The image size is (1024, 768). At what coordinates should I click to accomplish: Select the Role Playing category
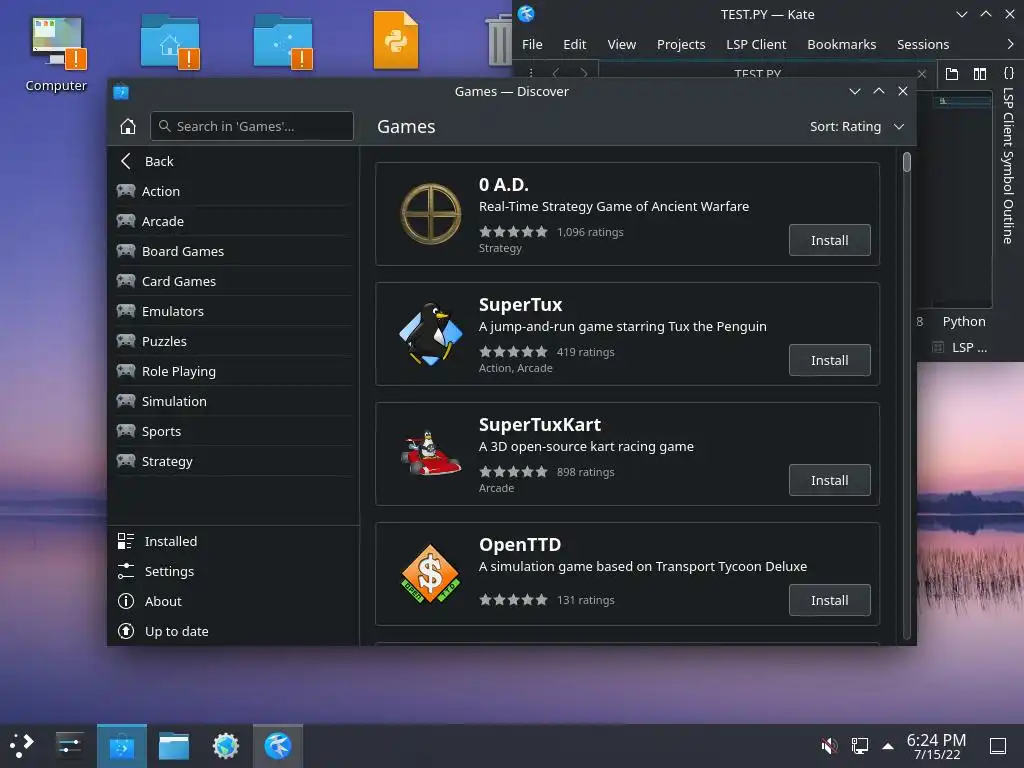coord(233,371)
